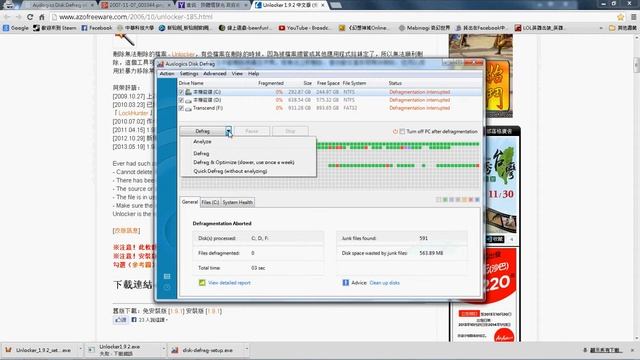Click the report icon beside View detailed report
Image resolution: width=640 pixels, height=360 pixels.
[202, 282]
